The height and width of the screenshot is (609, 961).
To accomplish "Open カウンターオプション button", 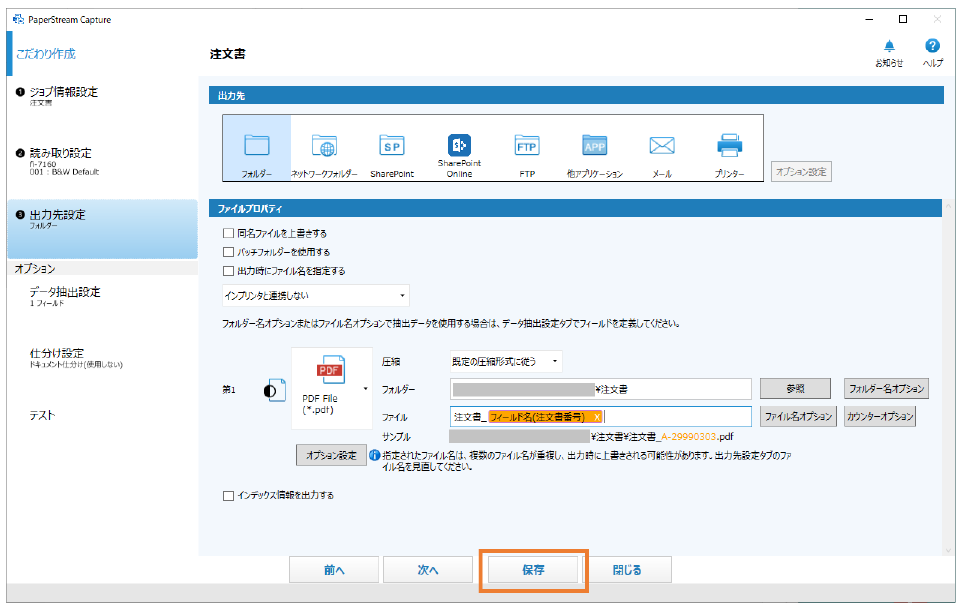I will click(879, 417).
